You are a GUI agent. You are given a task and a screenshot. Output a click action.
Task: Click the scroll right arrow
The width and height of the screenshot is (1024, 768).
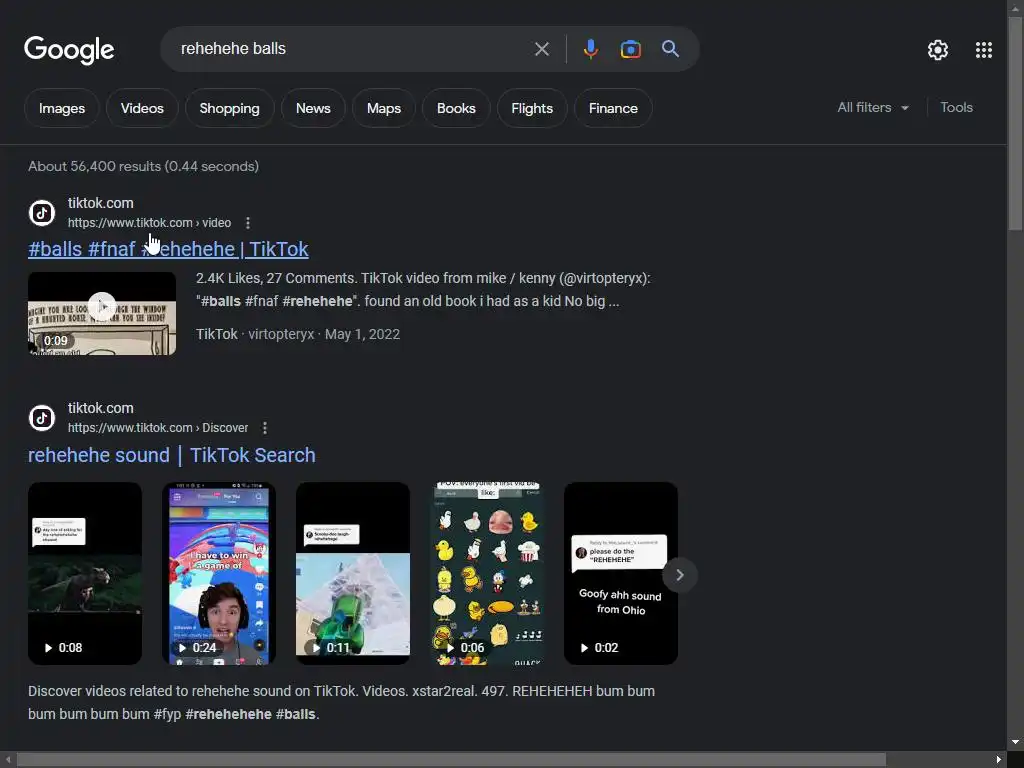[x=999, y=760]
